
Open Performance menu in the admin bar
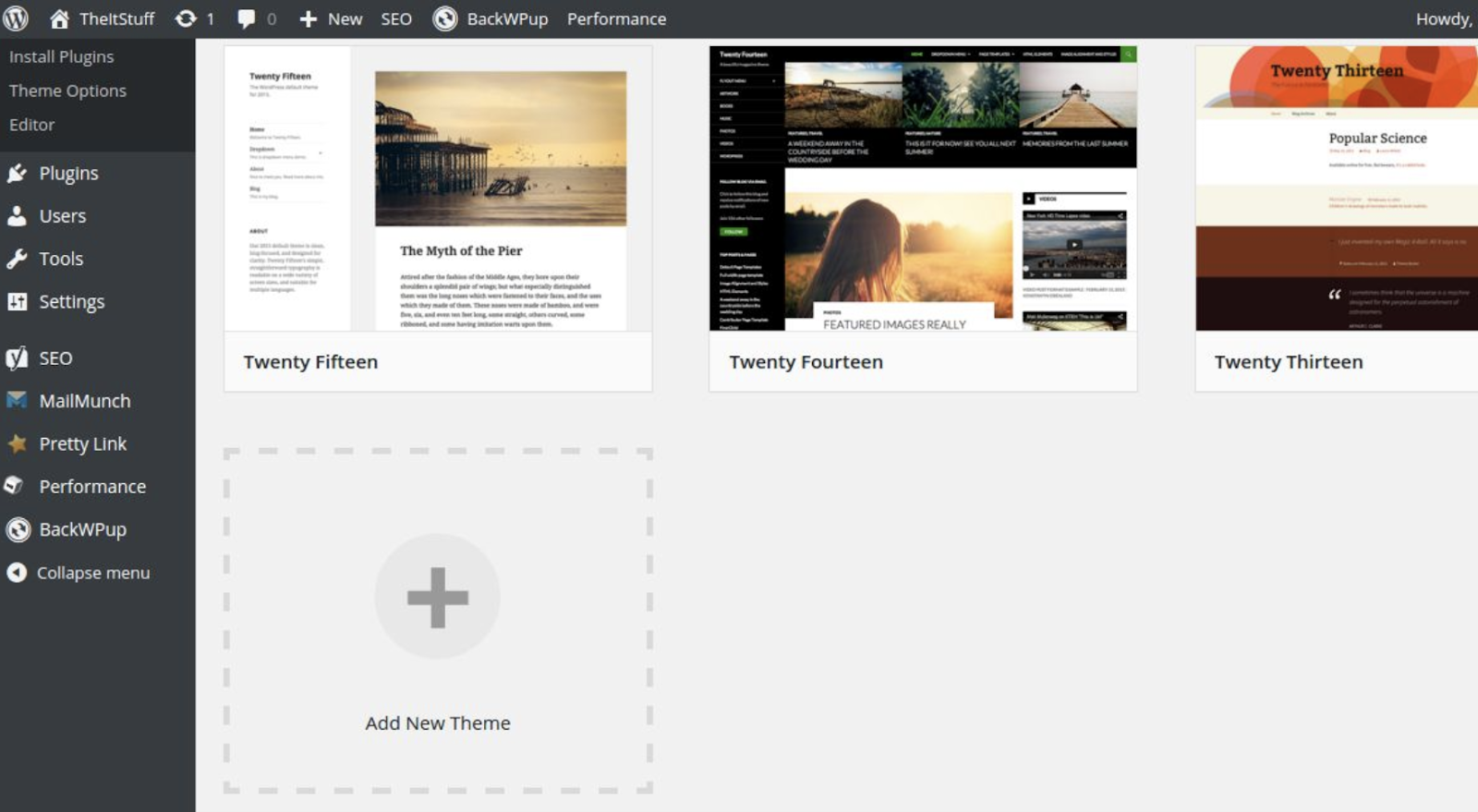point(616,18)
